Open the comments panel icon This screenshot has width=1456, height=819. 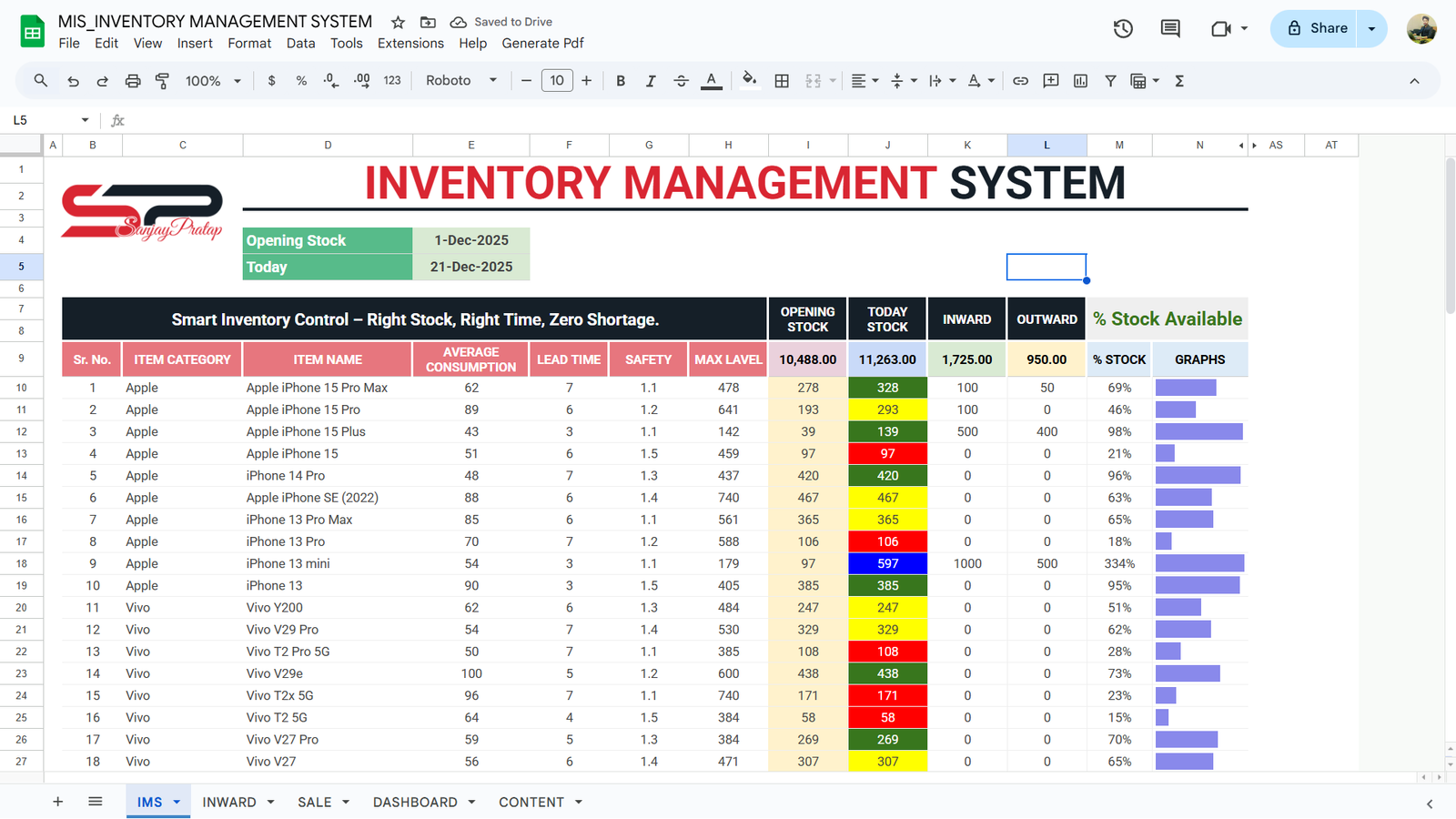pyautogui.click(x=1170, y=28)
